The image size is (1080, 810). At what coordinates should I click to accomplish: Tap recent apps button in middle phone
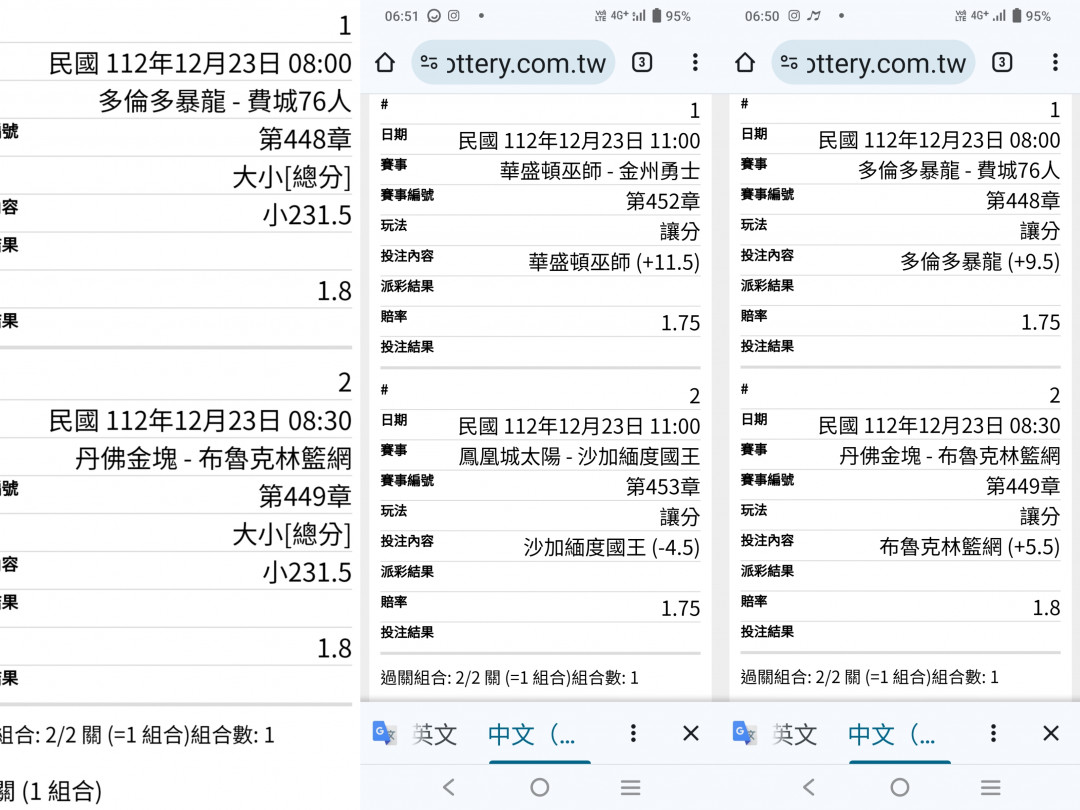pos(631,787)
